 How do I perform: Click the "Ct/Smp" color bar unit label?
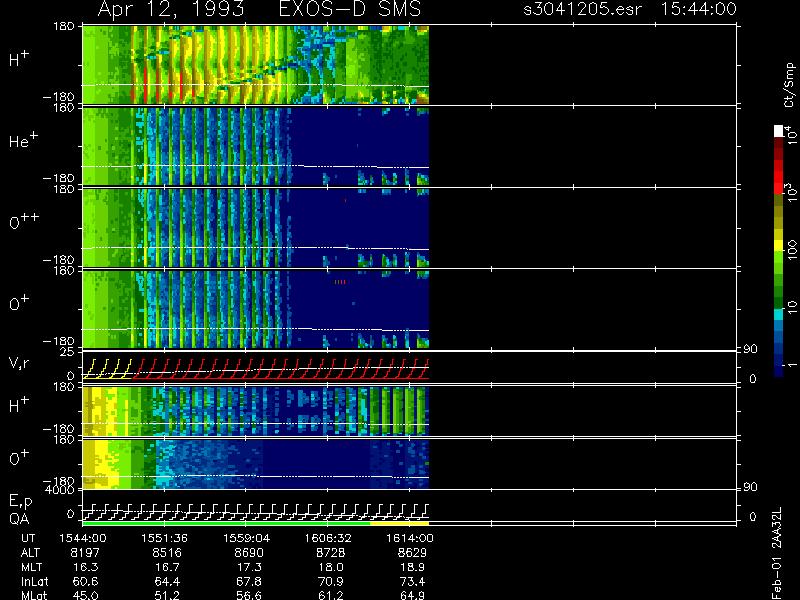(789, 85)
